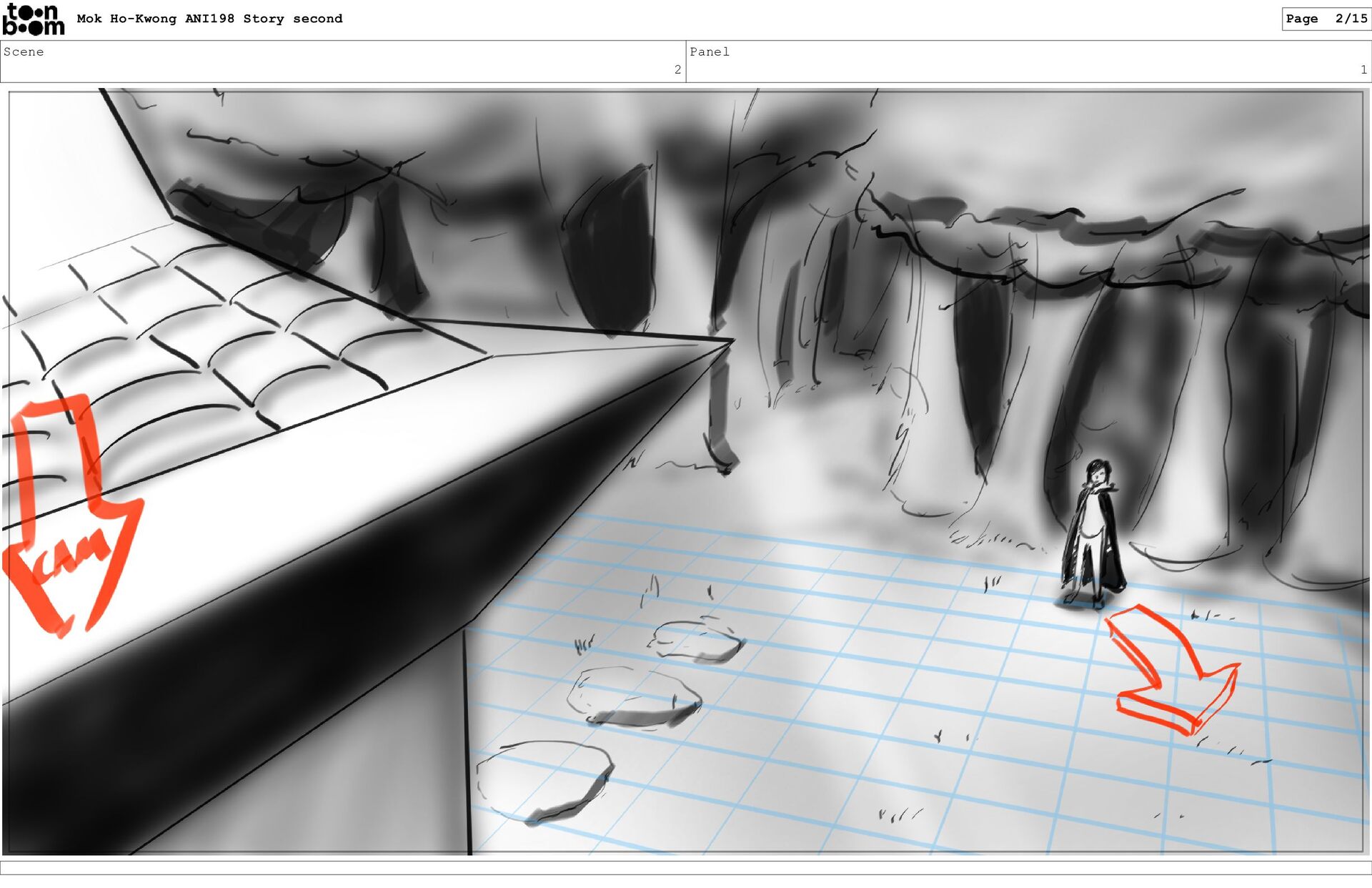This screenshot has width=1372, height=888.
Task: Click the Toon Boom logo
Action: [x=33, y=19]
